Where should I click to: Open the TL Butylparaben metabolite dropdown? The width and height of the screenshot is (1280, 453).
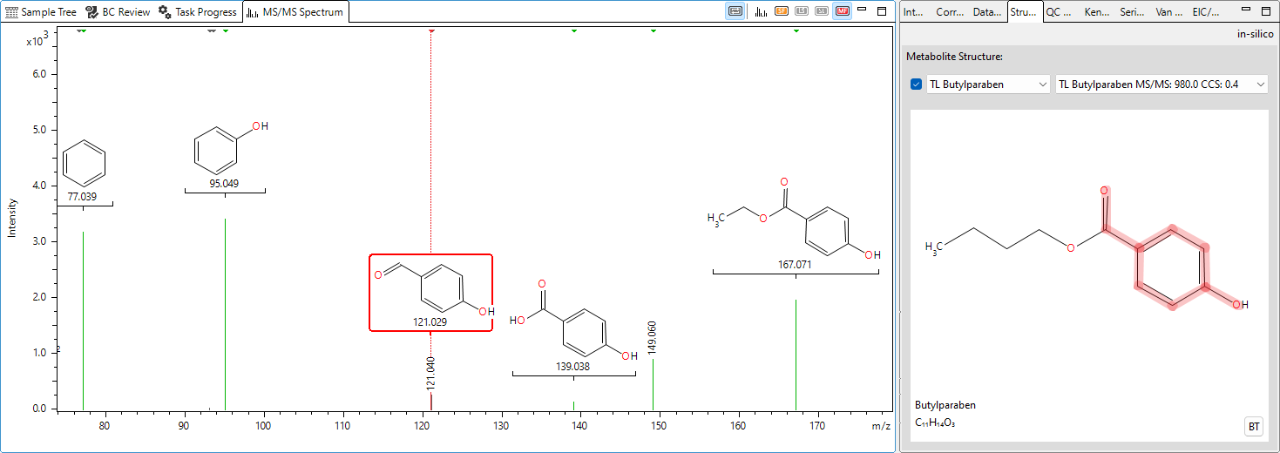(x=988, y=84)
